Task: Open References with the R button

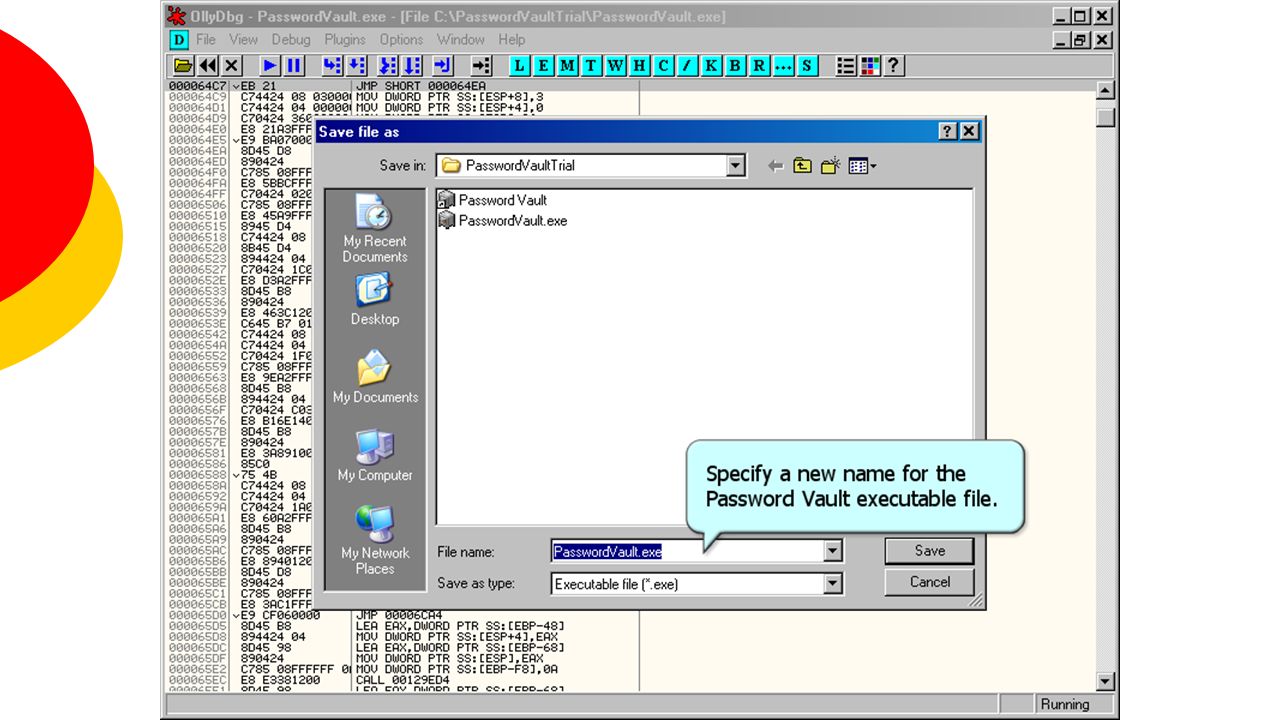Action: (x=759, y=66)
